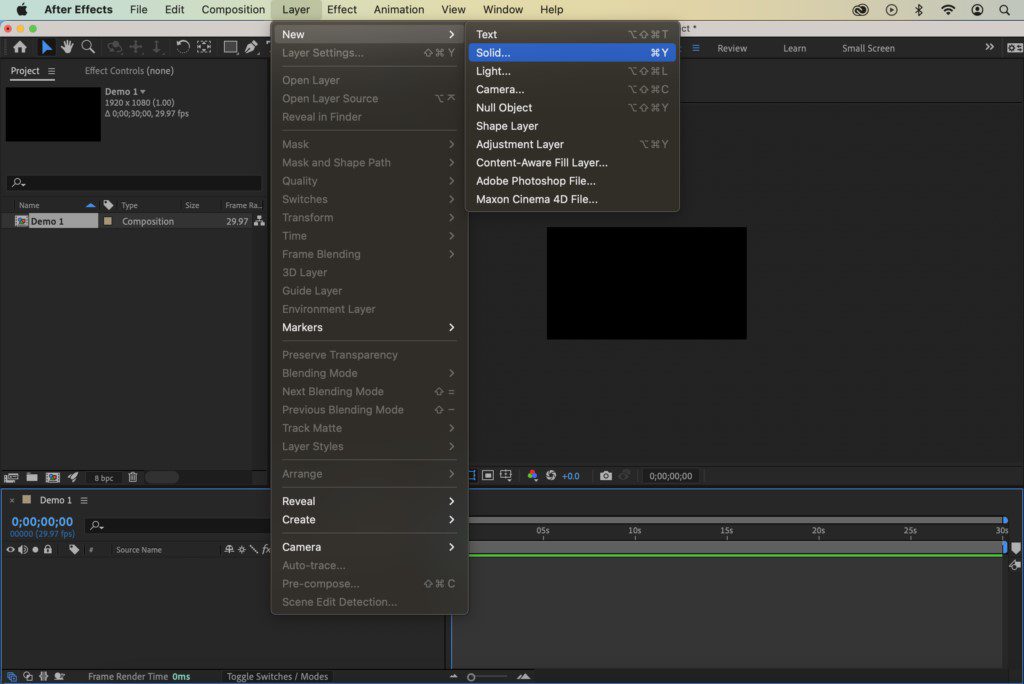
Task: Toggle Transfer Controls pane icon at timeline bottom
Action: coord(27,676)
